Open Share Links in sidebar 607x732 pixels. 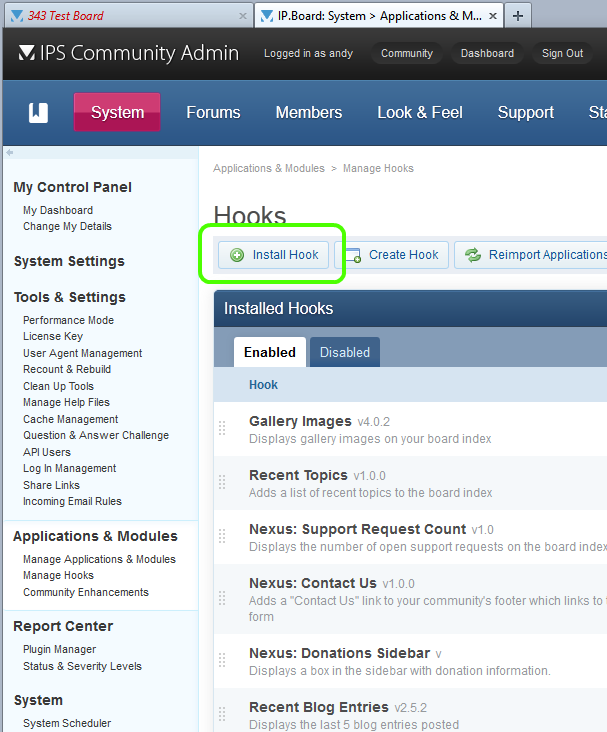[51, 485]
